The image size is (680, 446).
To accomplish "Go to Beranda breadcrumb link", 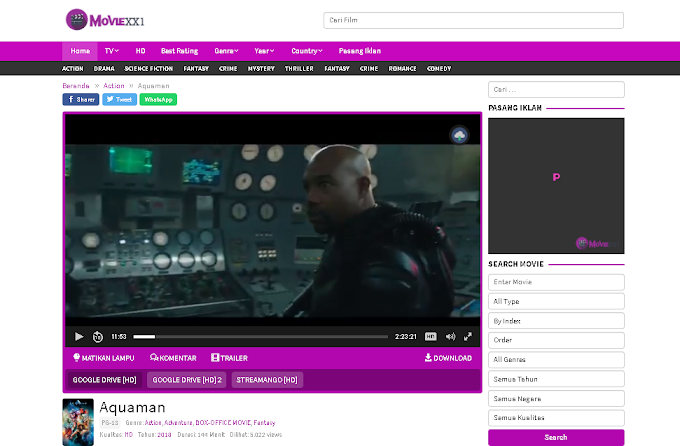I will click(76, 86).
